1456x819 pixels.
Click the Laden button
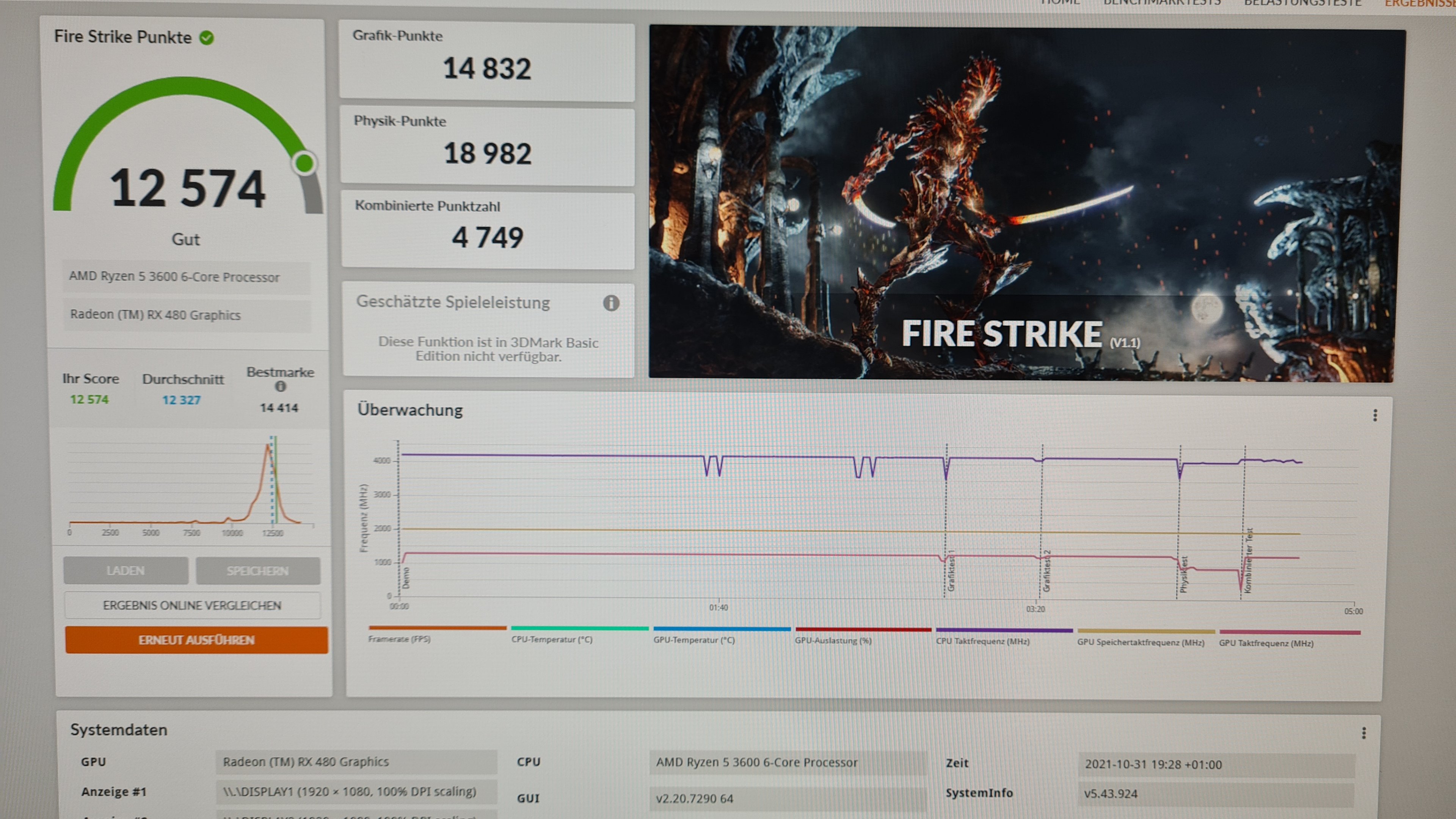126,571
